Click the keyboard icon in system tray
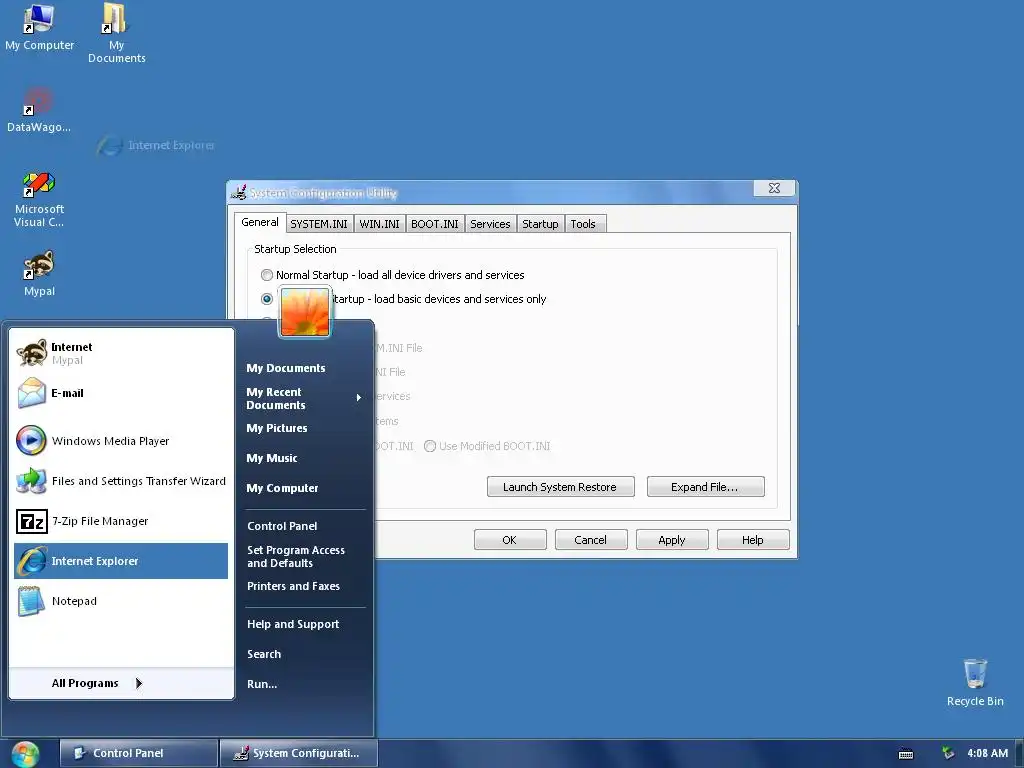1024x768 pixels. click(x=906, y=754)
